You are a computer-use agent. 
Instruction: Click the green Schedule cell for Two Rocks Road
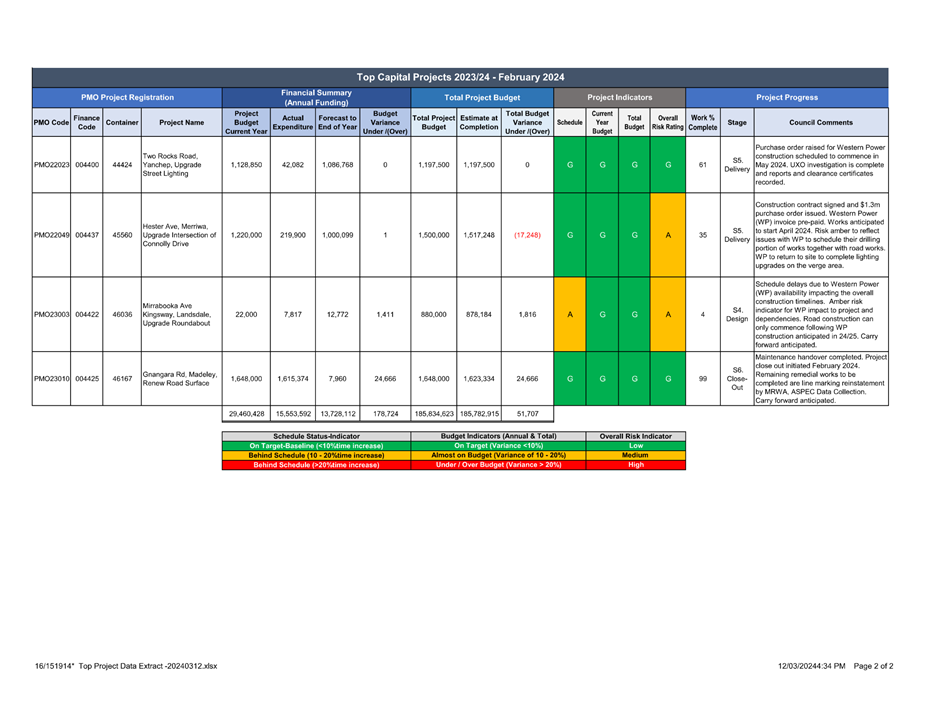[x=570, y=165]
